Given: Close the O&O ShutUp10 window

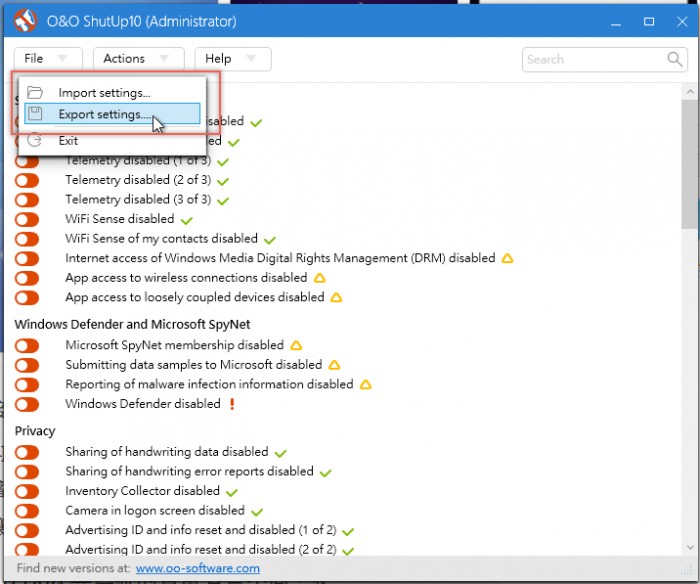Looking at the screenshot, I should click(682, 21).
